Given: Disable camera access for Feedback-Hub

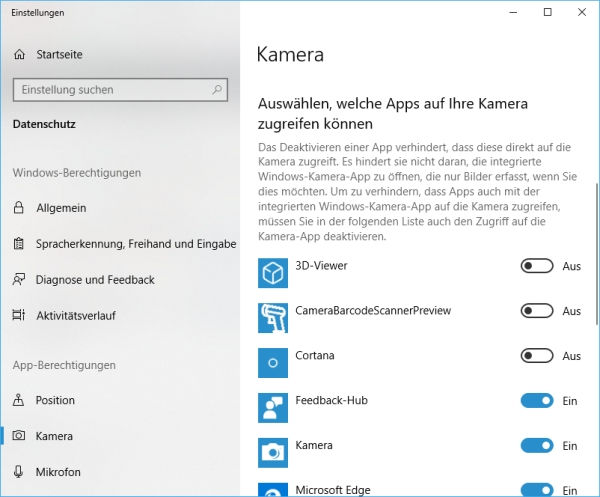Looking at the screenshot, I should click(x=537, y=401).
